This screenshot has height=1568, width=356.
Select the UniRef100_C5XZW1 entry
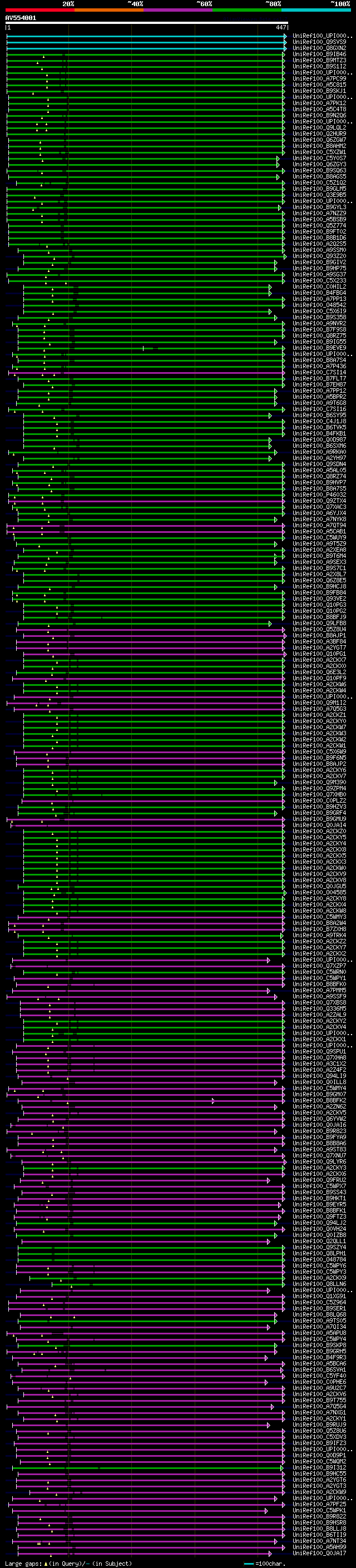[319, 152]
